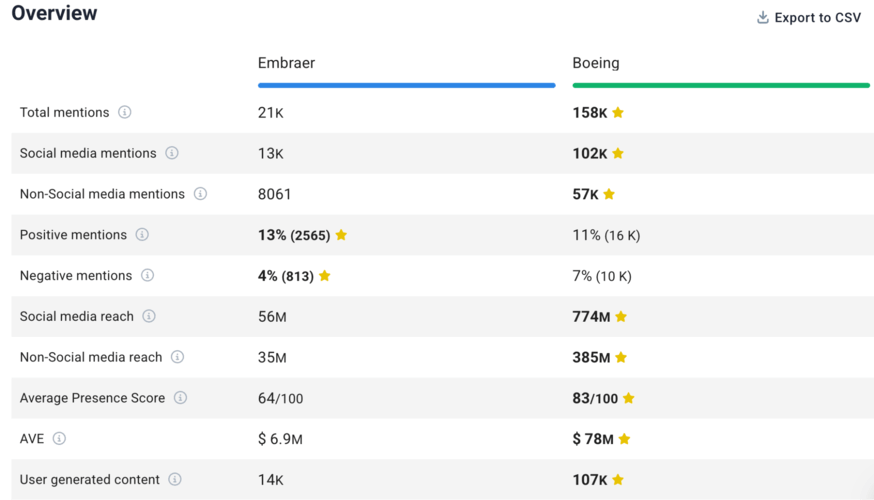Image resolution: width=874 pixels, height=500 pixels.
Task: Select the Boeing column header
Action: point(596,63)
